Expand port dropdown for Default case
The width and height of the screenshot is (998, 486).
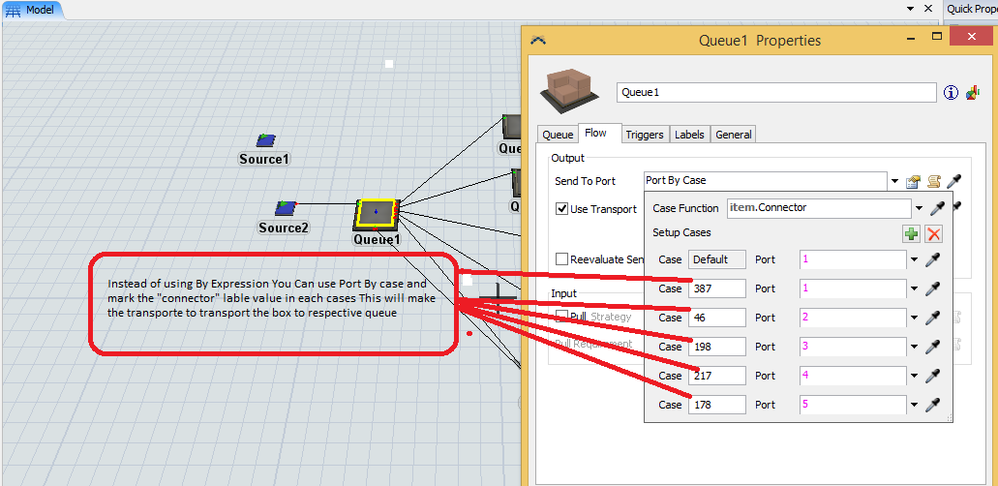coord(915,260)
